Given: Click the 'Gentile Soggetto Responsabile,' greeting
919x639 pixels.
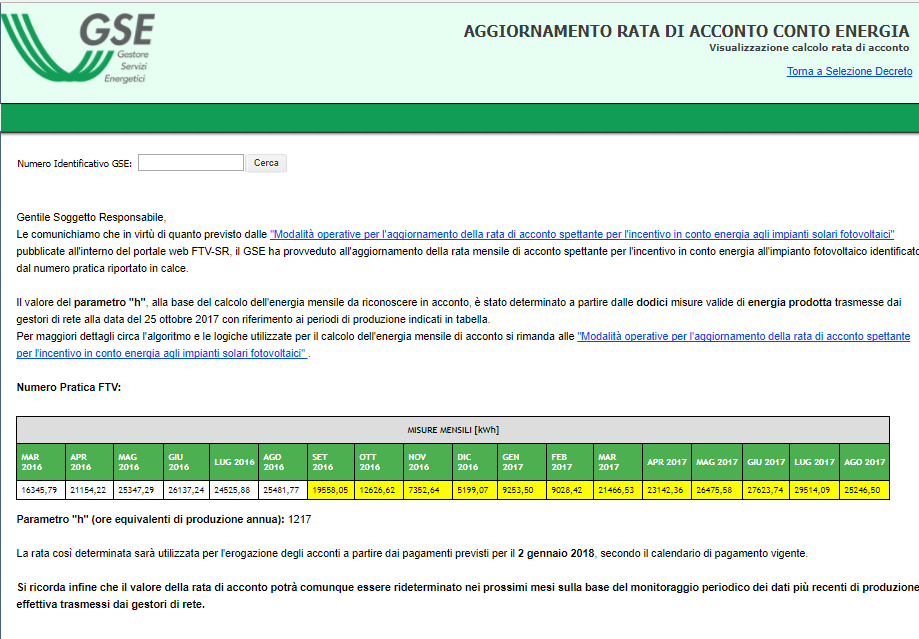Looking at the screenshot, I should [91, 217].
